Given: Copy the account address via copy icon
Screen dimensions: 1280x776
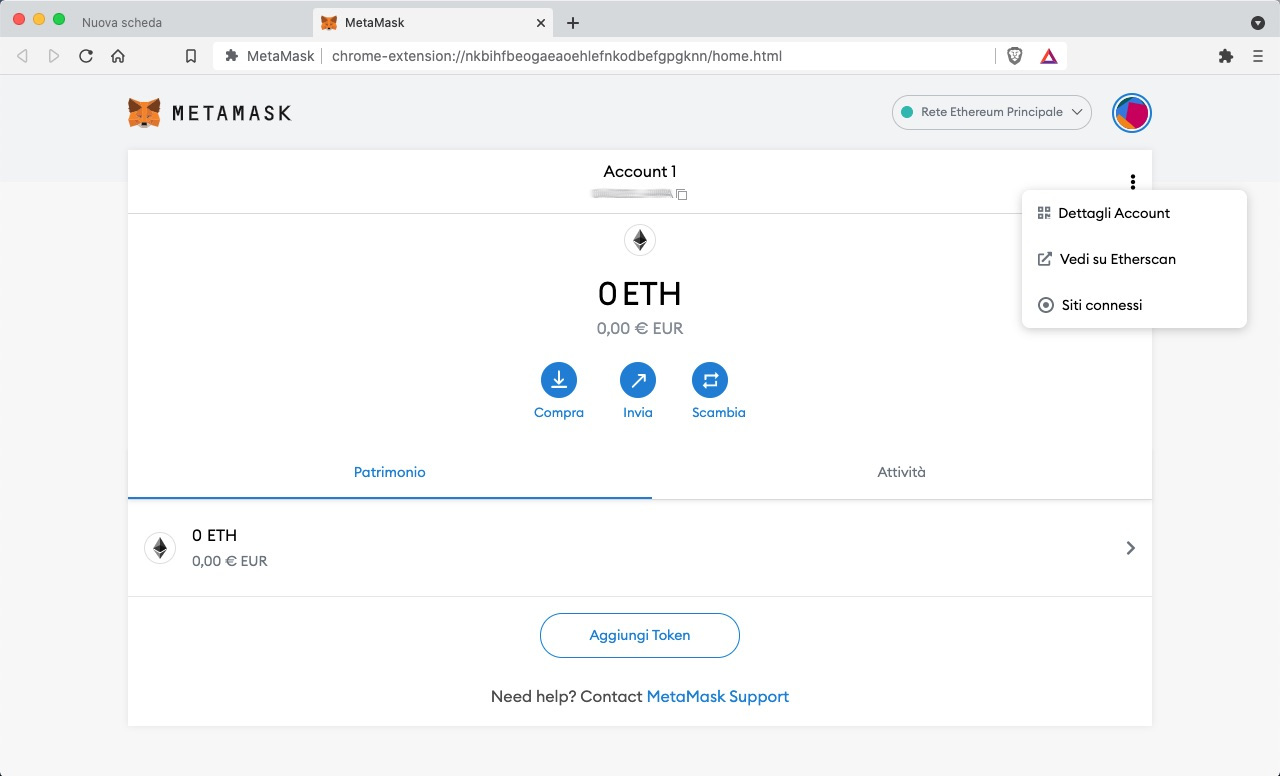Looking at the screenshot, I should [682, 194].
